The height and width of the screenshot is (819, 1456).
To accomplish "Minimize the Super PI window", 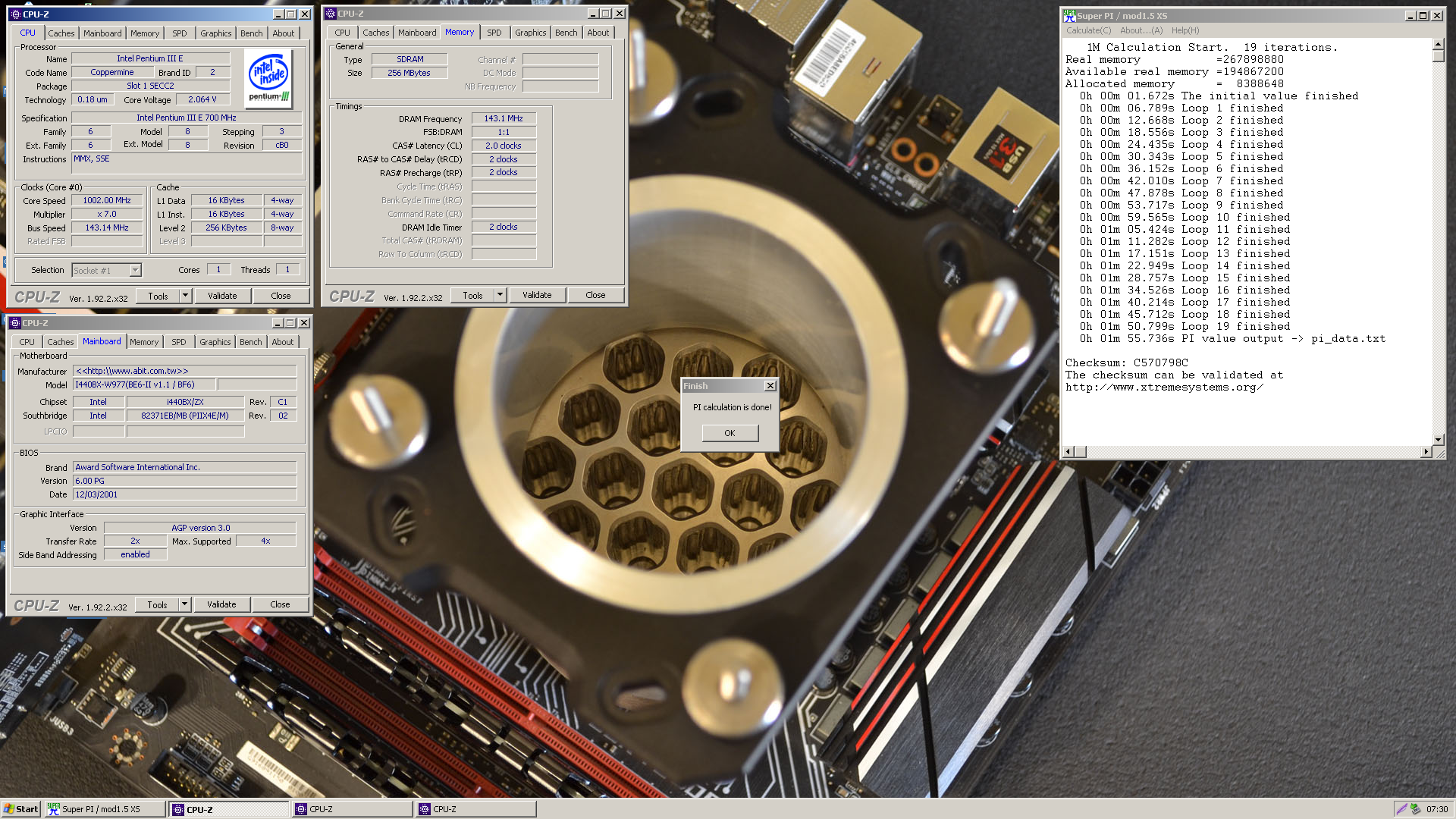I will click(1410, 15).
